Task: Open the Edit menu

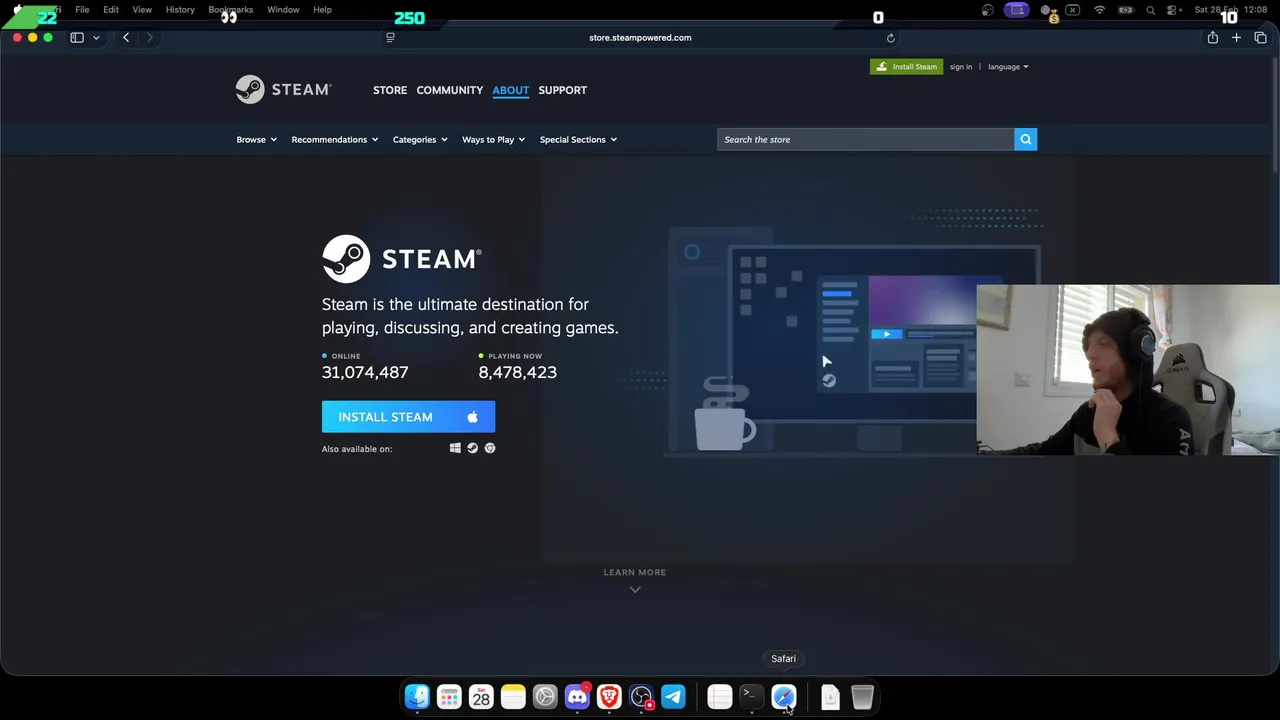Action: click(111, 10)
